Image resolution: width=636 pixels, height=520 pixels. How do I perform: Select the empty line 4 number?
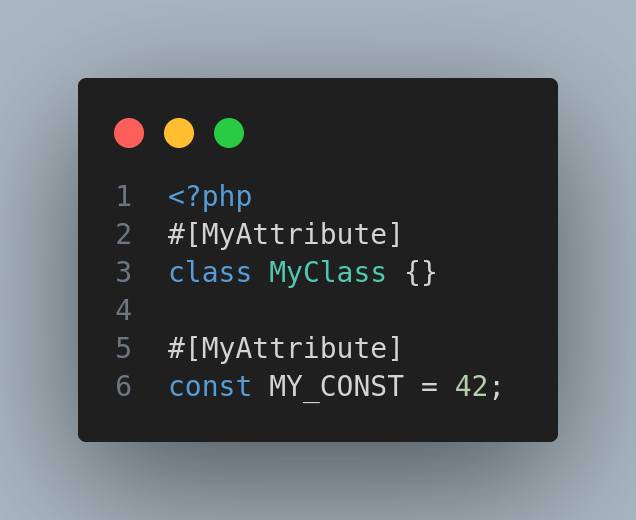(123, 311)
